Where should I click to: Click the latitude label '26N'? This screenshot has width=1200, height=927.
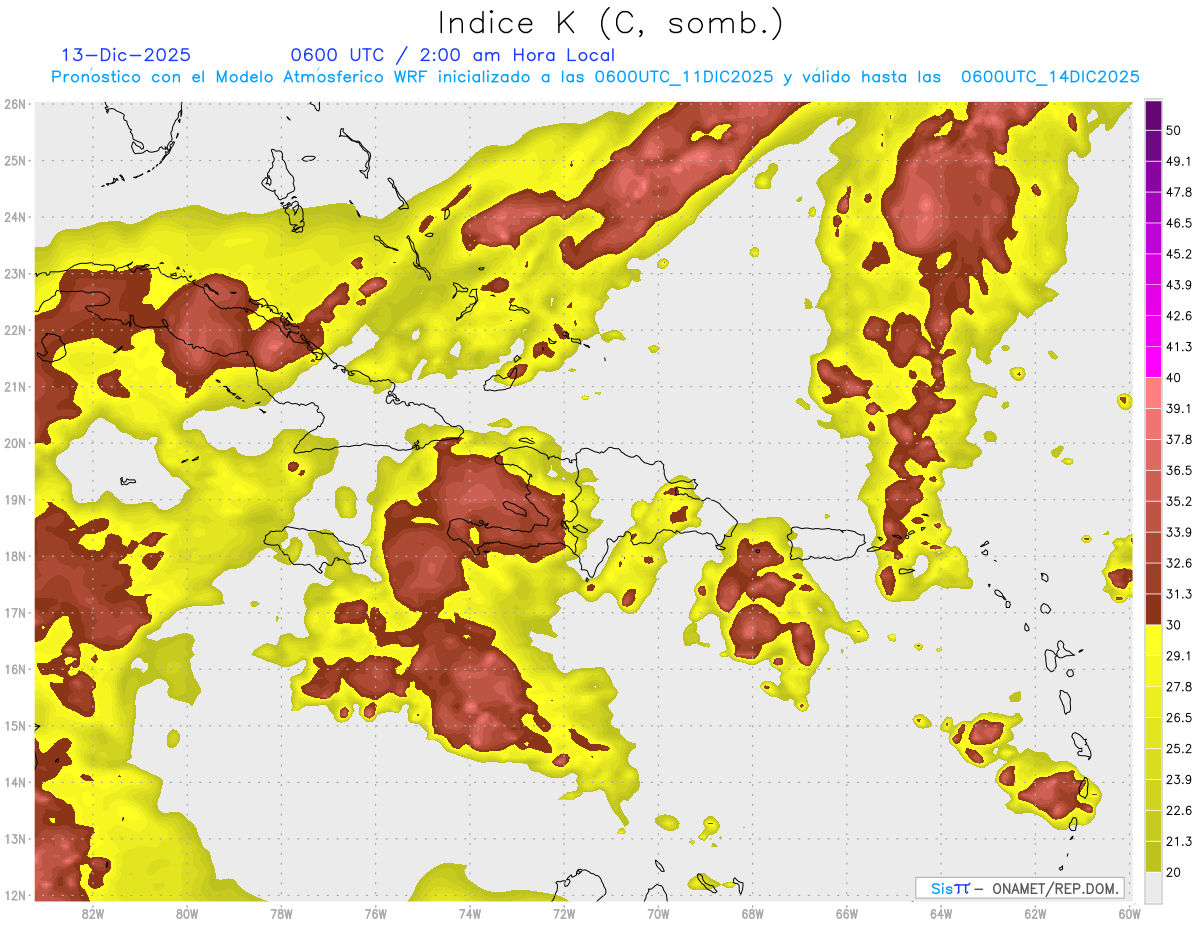15,104
